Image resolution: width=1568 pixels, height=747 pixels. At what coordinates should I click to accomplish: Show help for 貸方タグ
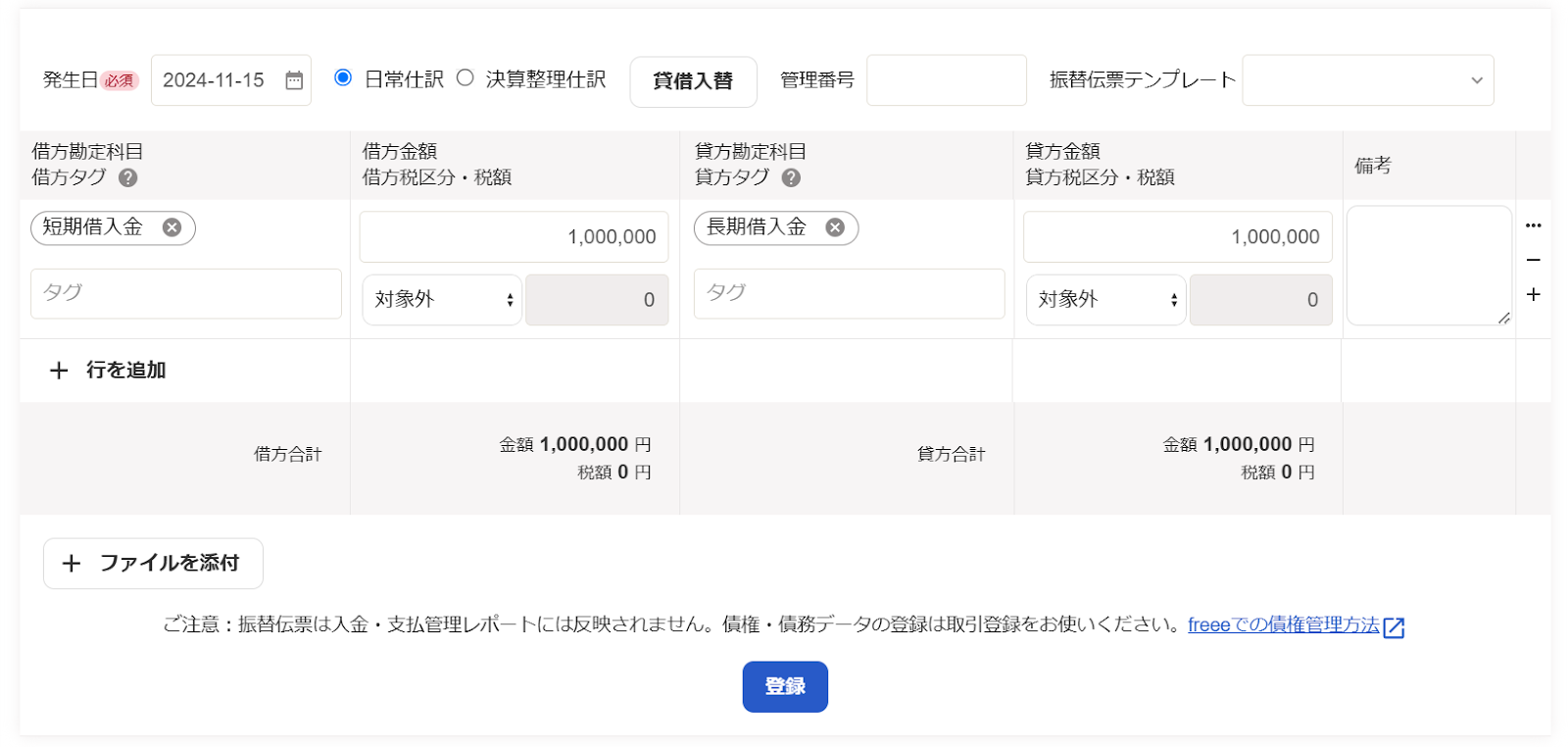pos(792,177)
